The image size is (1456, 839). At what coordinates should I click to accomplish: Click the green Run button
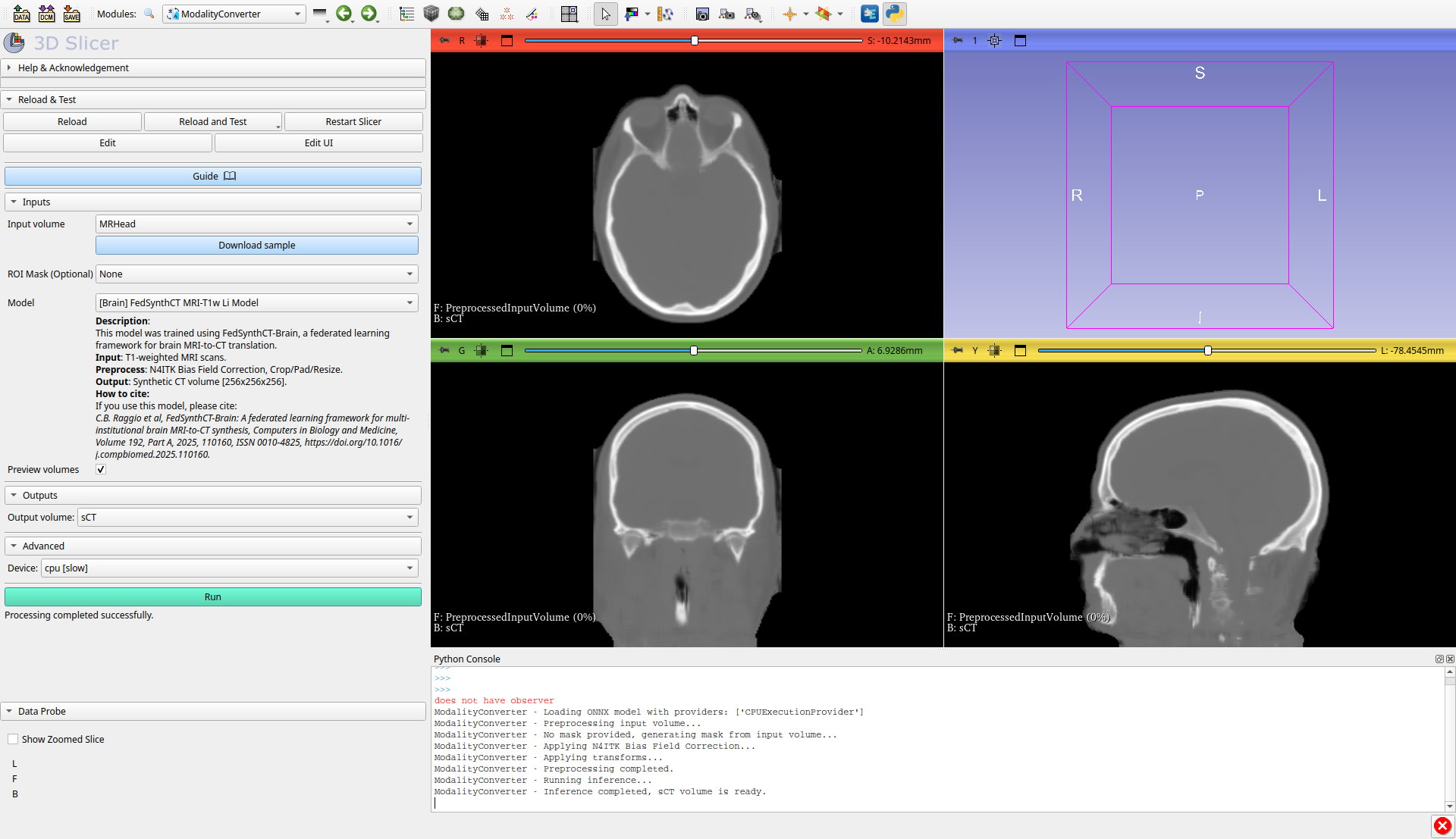(212, 596)
